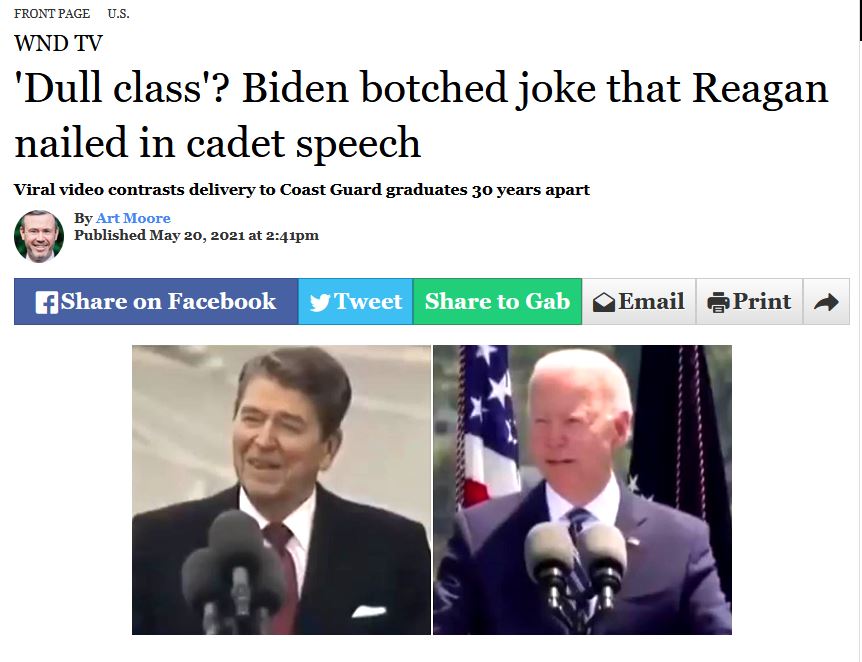Click the published date text
Screen dimensions: 862x662
pyautogui.click(x=196, y=235)
